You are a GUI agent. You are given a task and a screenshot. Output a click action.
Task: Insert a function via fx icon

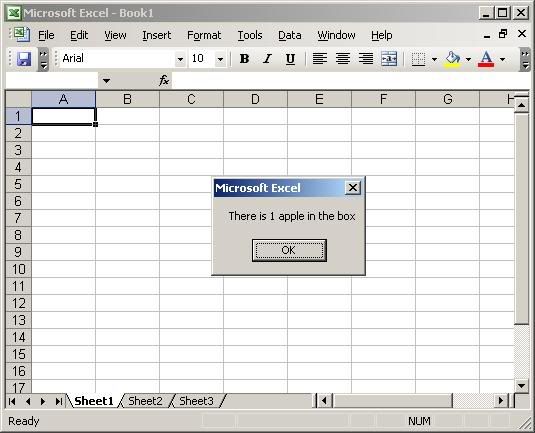point(164,81)
